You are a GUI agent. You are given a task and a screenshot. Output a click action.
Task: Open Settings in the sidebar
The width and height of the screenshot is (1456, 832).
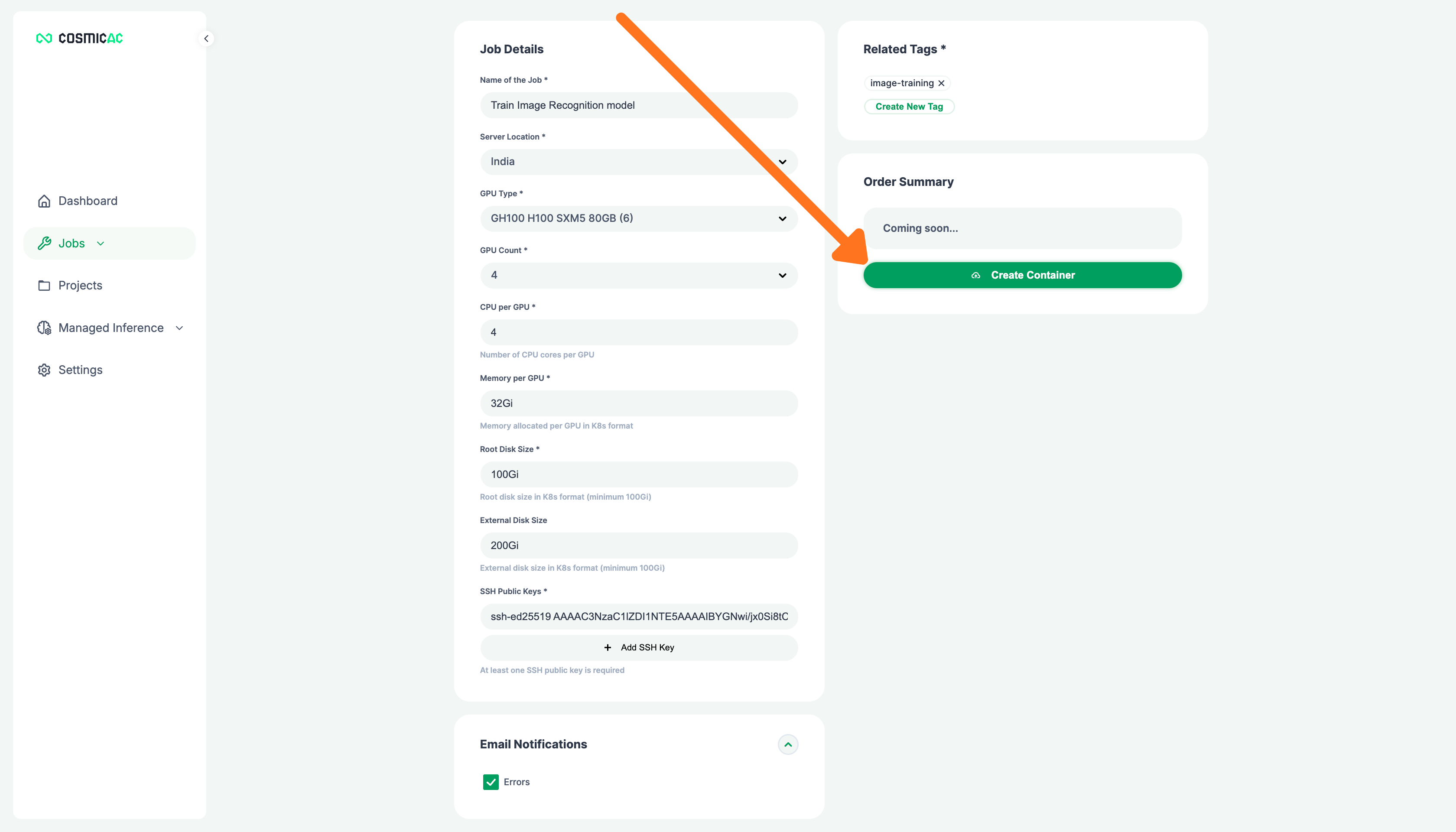tap(109, 370)
